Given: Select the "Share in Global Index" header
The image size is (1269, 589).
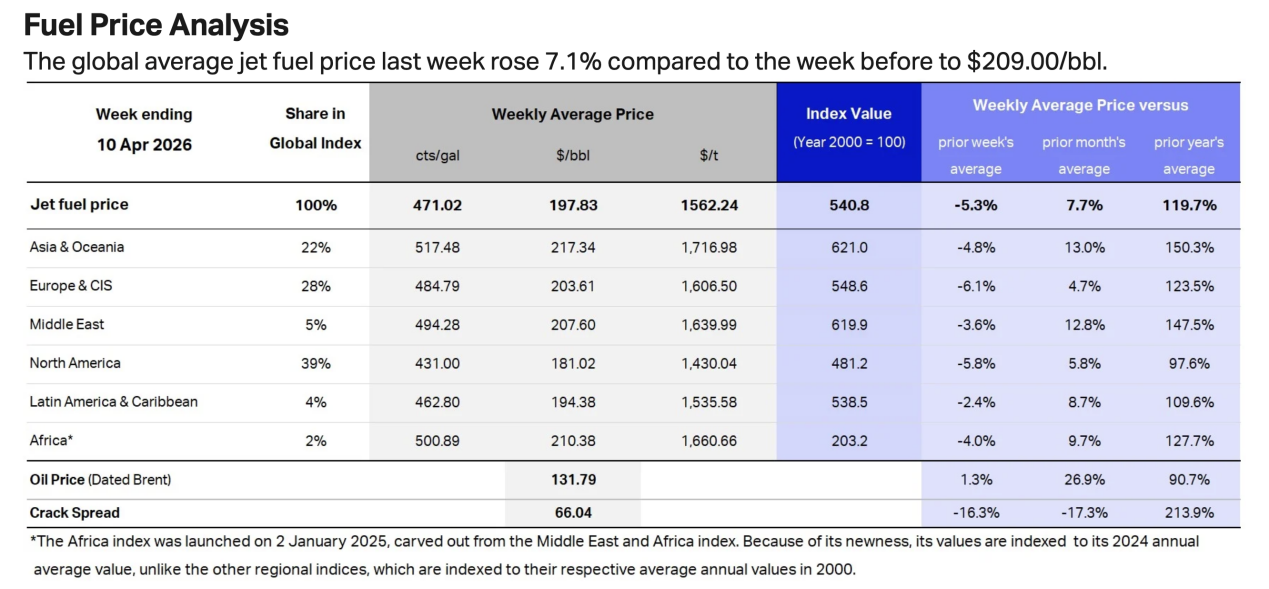Looking at the screenshot, I should (315, 128).
